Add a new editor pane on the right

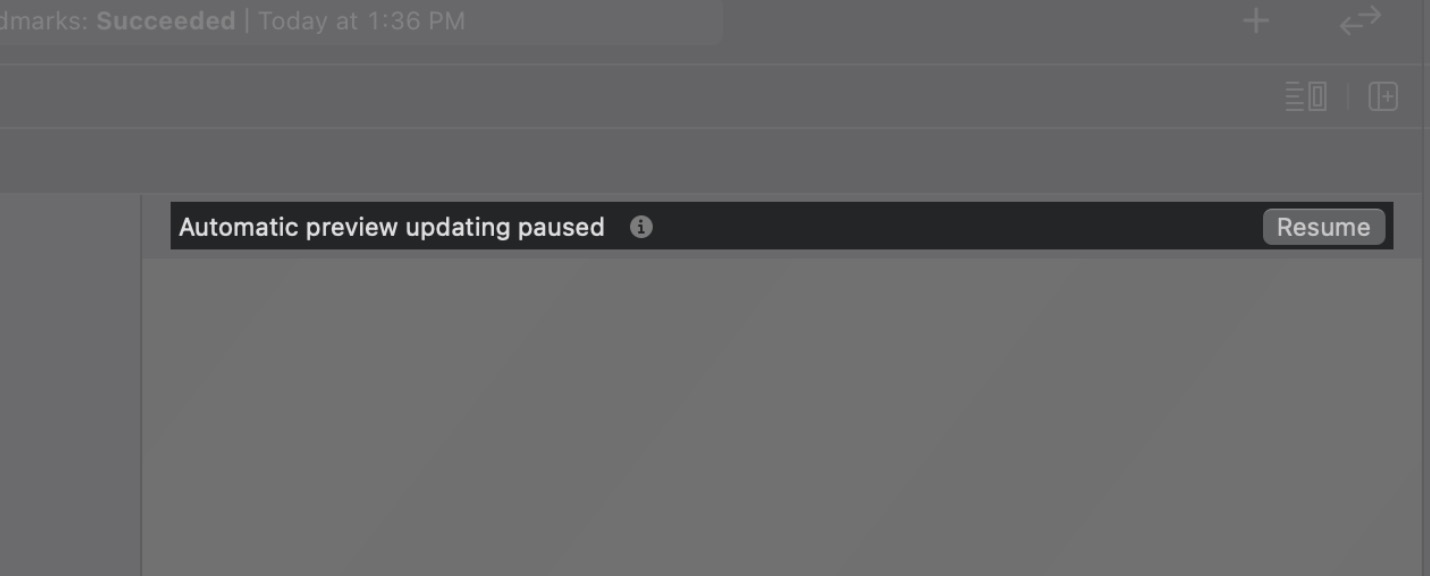1383,97
